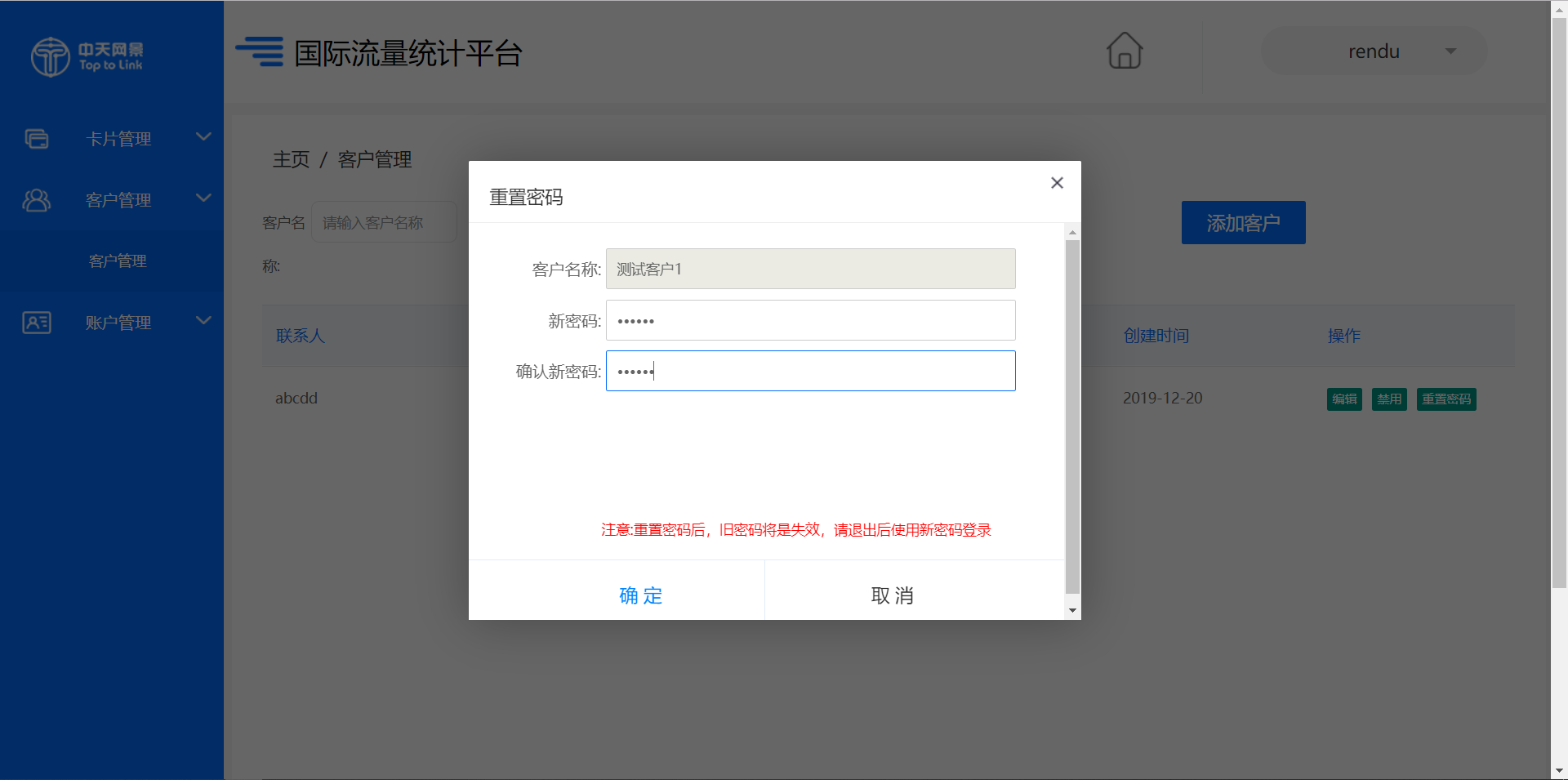
Task: Open the rendu user dropdown
Action: 1374,51
